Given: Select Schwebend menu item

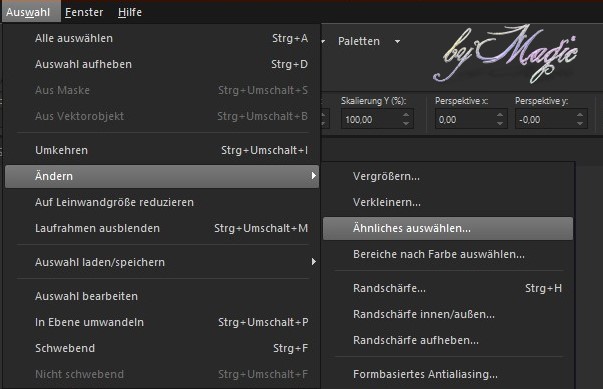Looking at the screenshot, I should (x=162, y=348).
